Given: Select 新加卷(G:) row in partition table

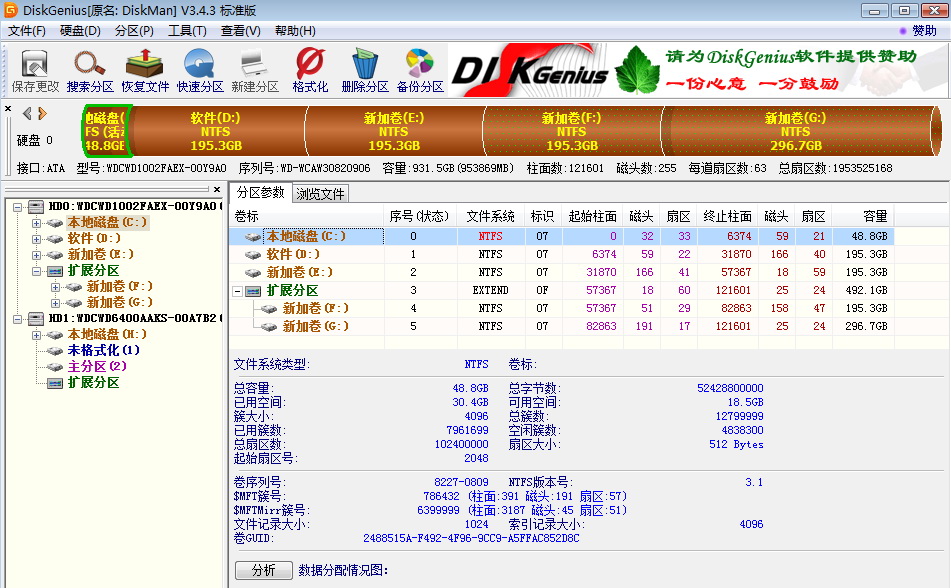Looking at the screenshot, I should (x=561, y=326).
